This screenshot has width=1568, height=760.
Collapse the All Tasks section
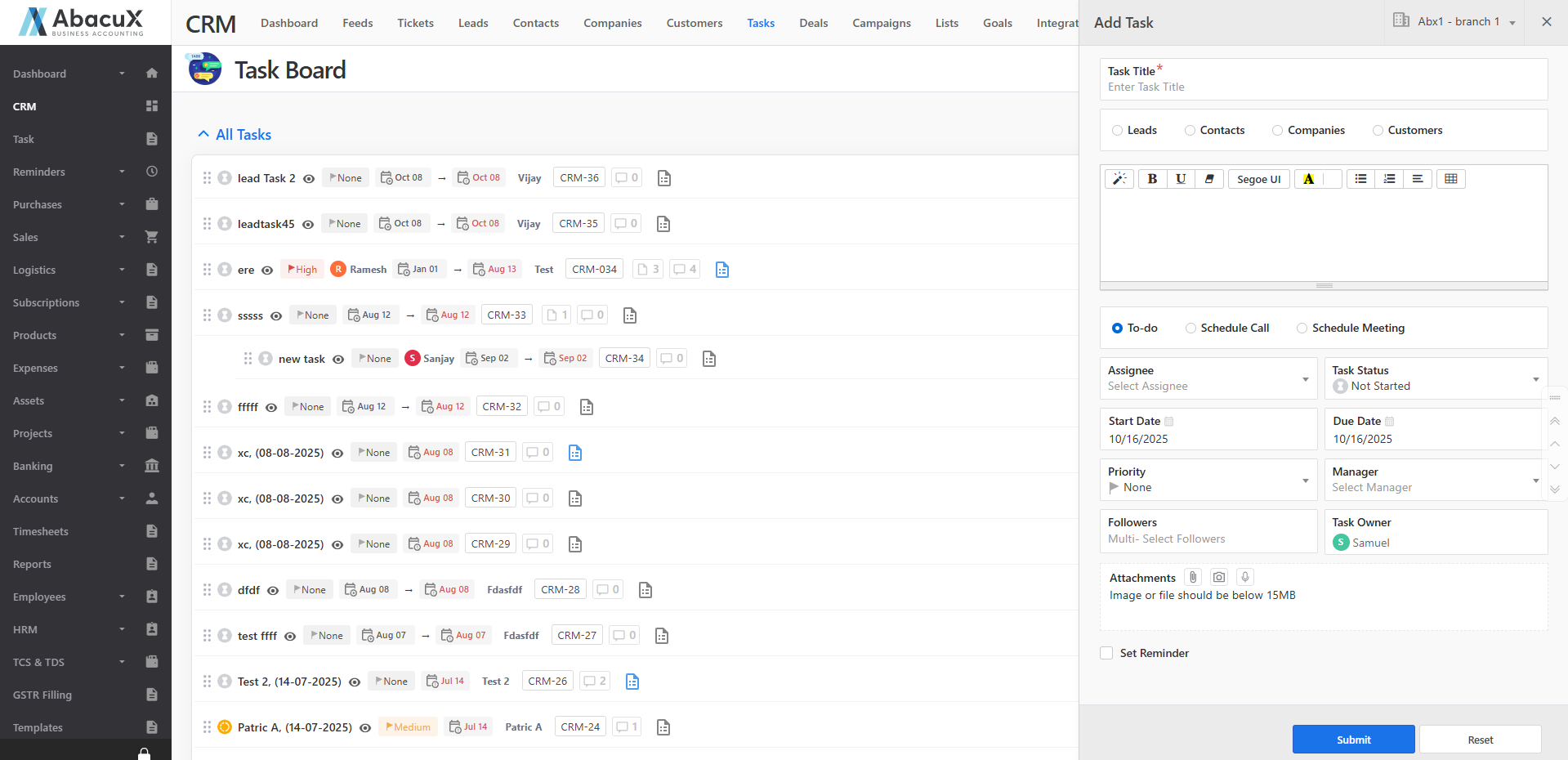coord(203,135)
